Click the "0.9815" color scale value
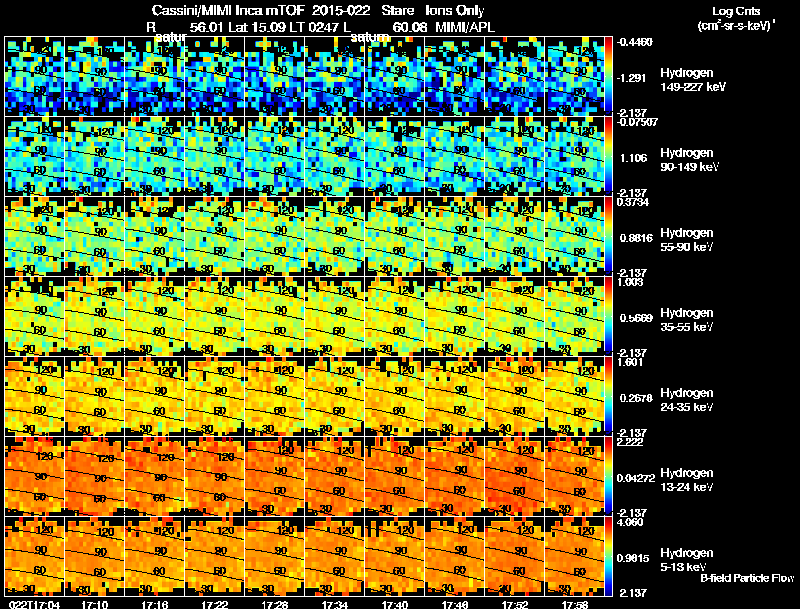The image size is (800, 609). [633, 559]
